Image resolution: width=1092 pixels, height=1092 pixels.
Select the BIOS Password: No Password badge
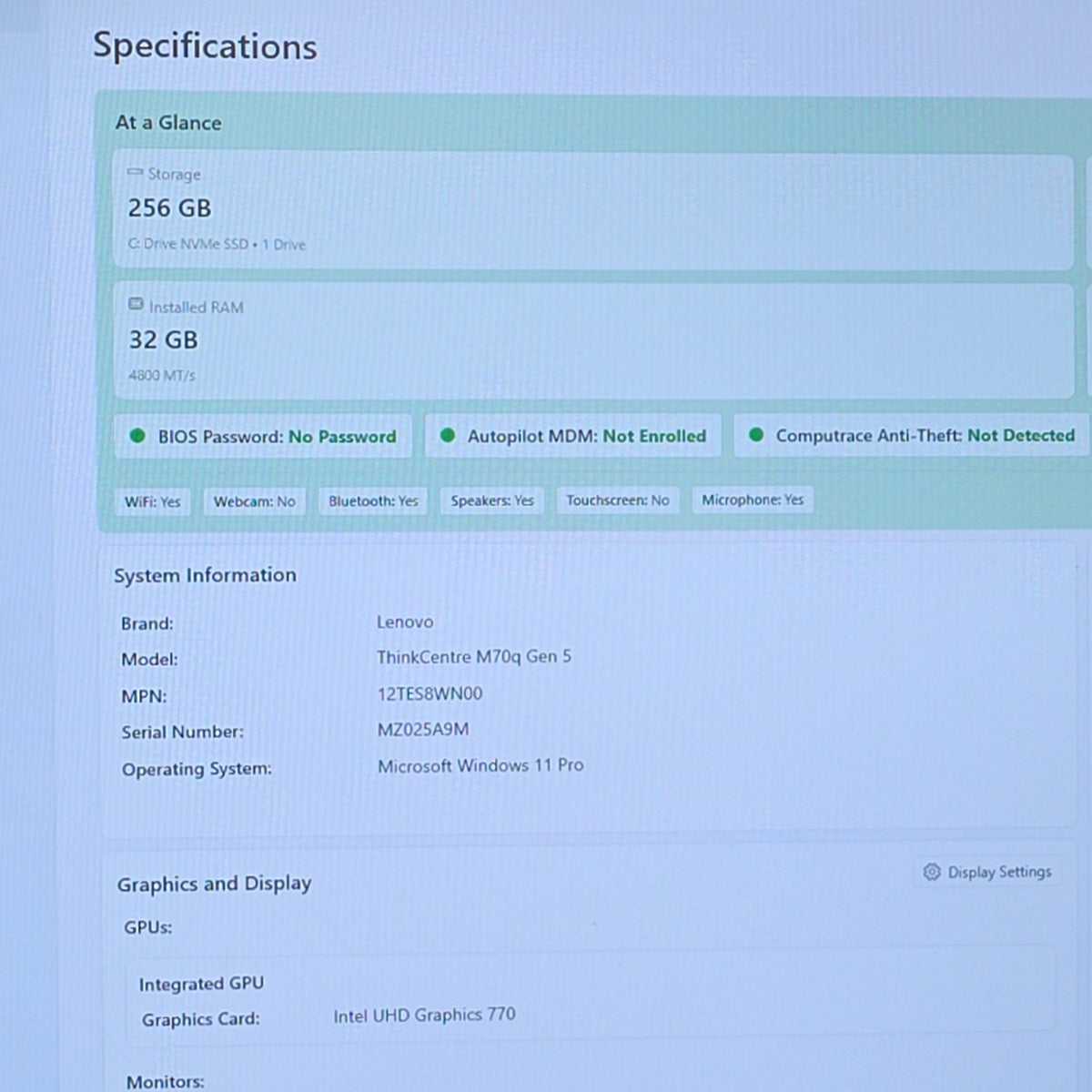click(263, 436)
